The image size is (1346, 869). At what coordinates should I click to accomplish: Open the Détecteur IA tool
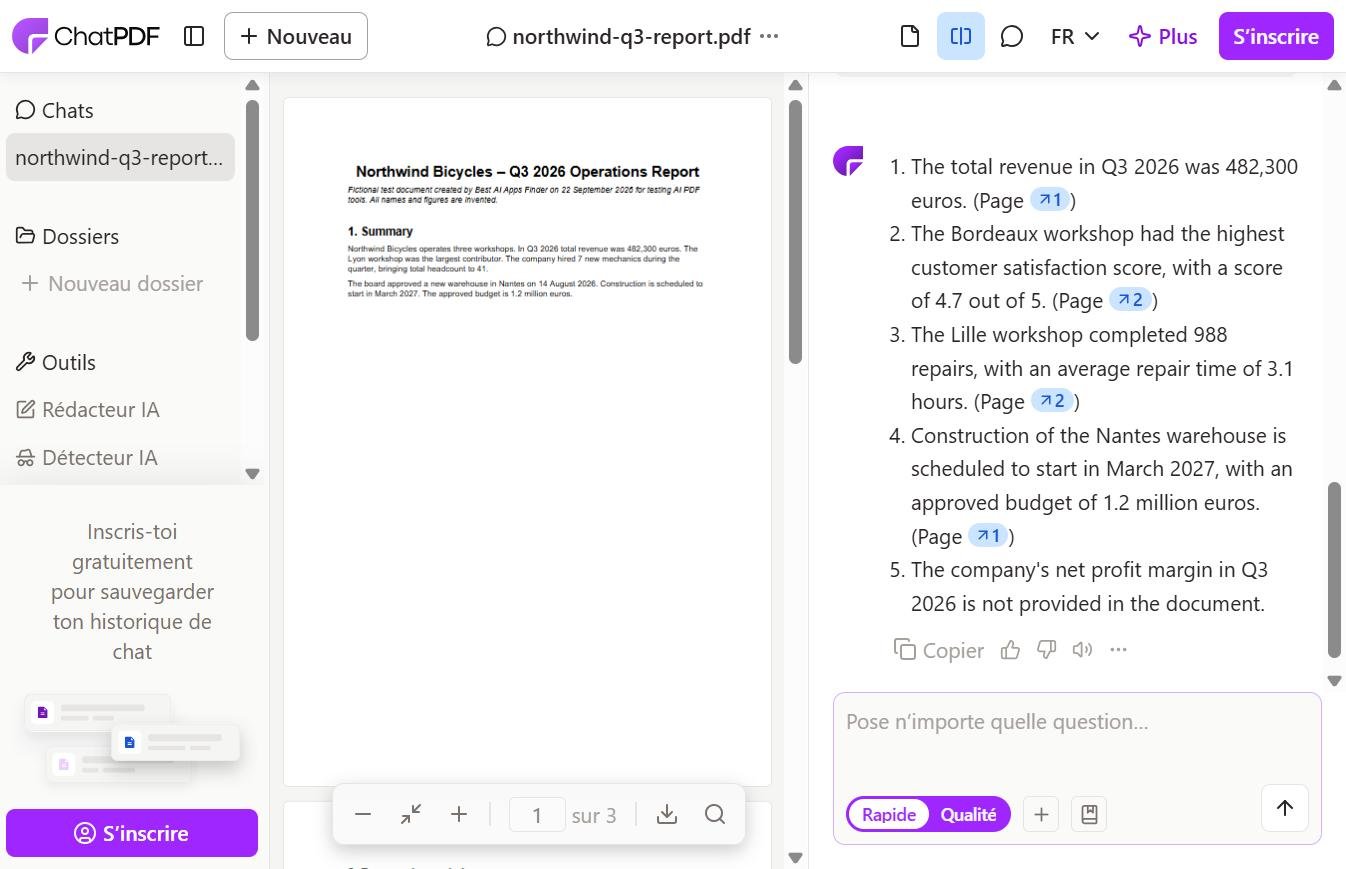(87, 457)
